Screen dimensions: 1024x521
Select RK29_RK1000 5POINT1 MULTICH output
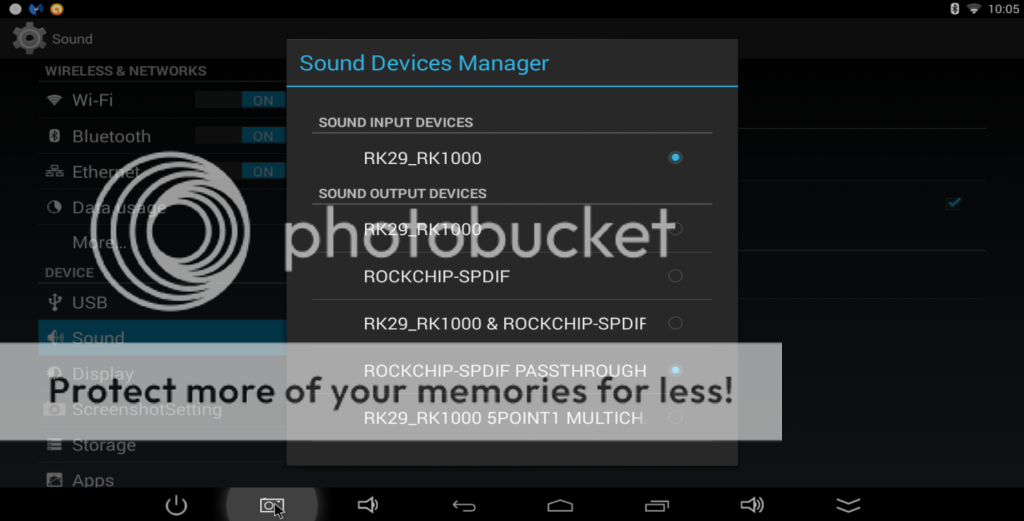click(512, 418)
